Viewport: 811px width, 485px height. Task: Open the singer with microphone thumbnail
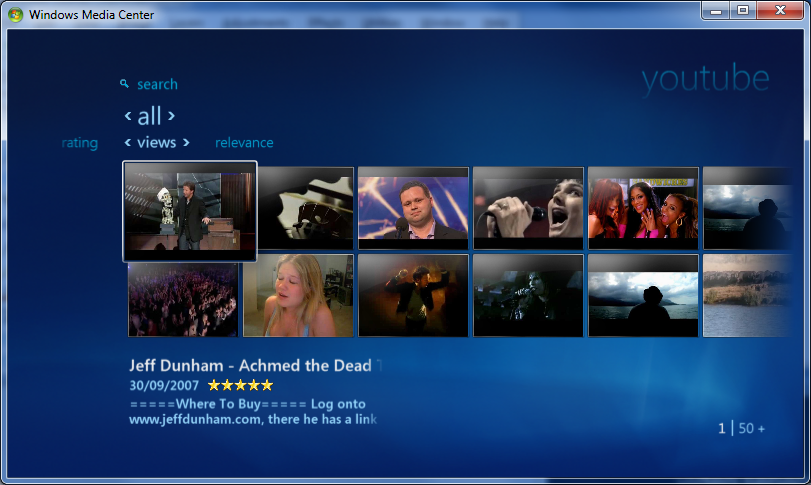[528, 208]
